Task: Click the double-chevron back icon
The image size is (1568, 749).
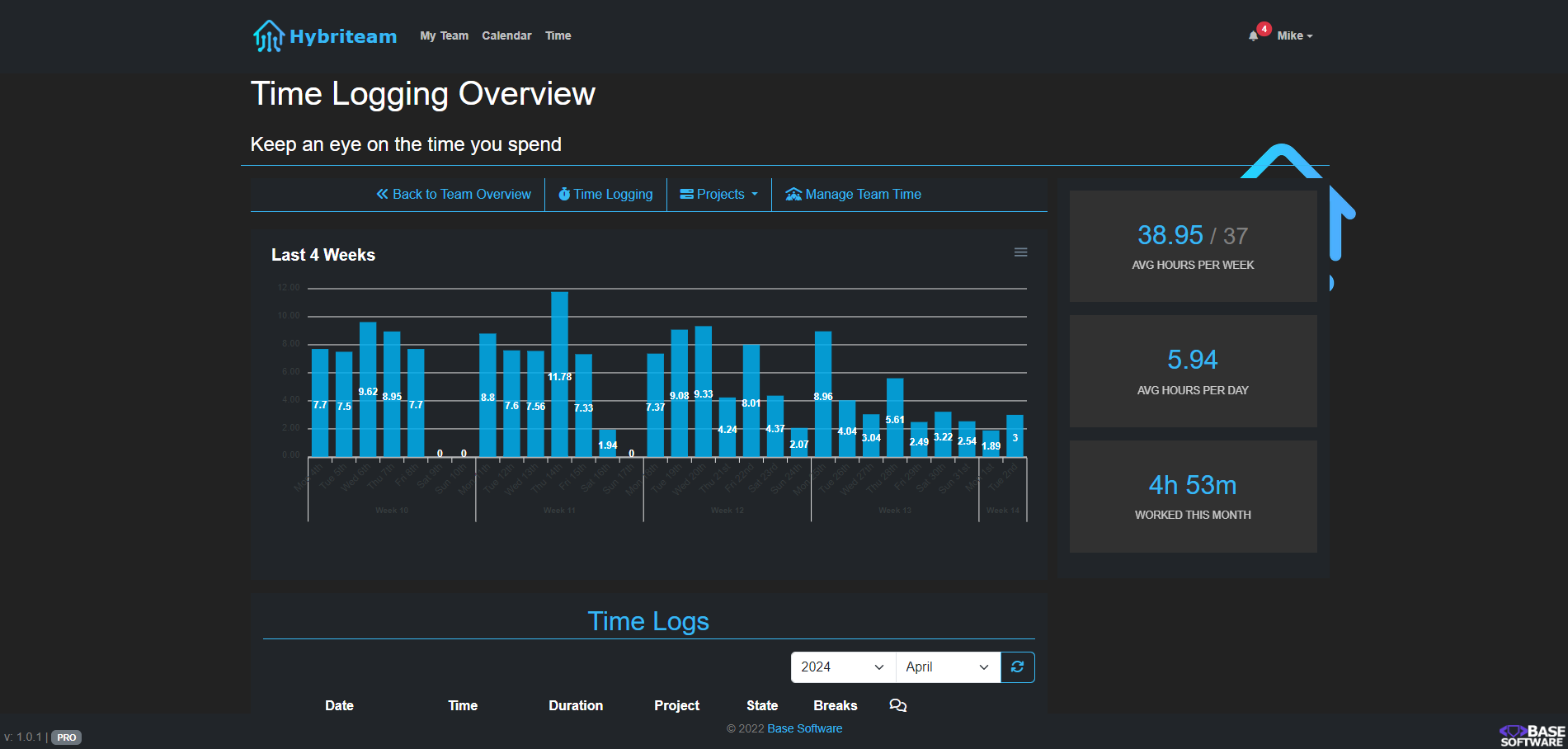Action: pyautogui.click(x=381, y=194)
